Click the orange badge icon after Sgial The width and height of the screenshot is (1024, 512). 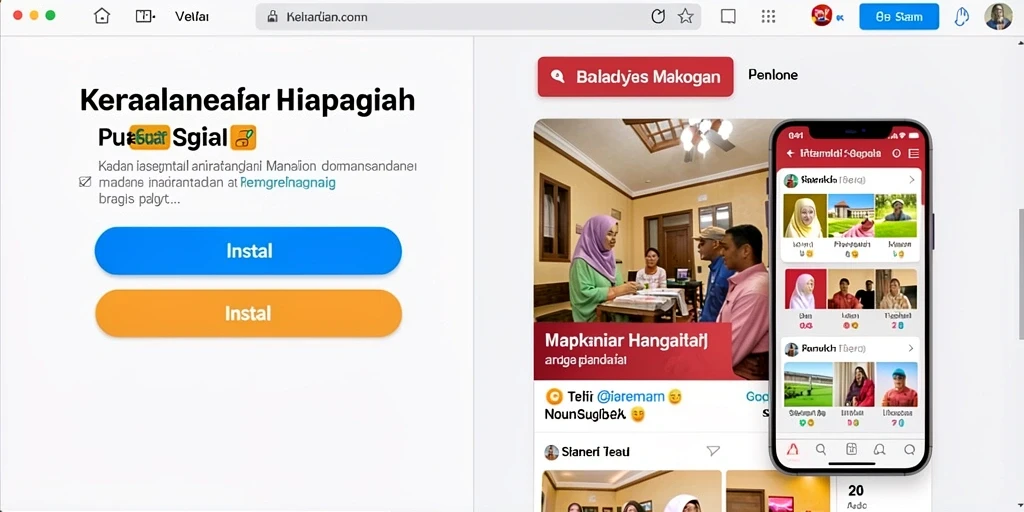click(243, 138)
